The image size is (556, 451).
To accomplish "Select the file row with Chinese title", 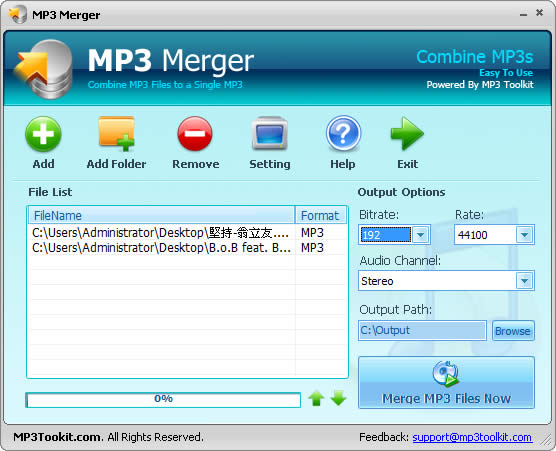I will coord(187,233).
